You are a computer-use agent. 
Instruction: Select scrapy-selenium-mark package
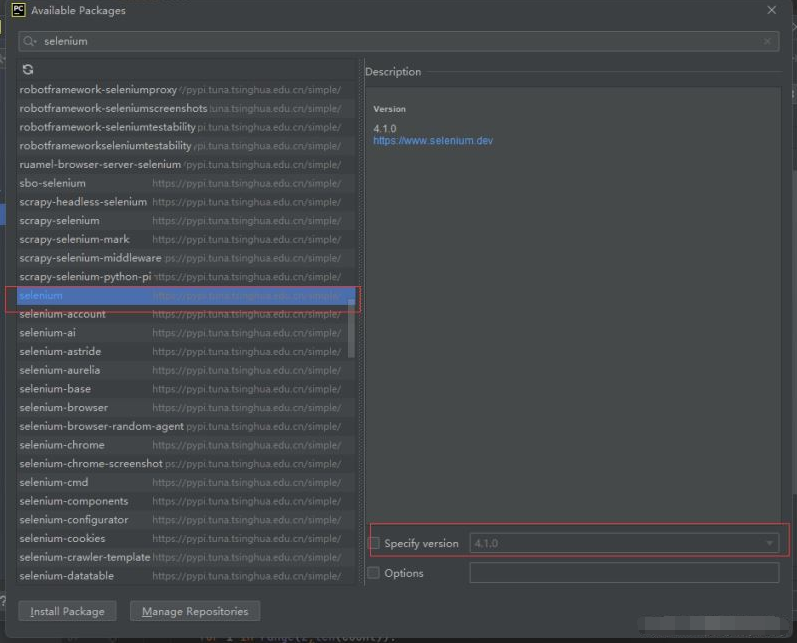186,239
